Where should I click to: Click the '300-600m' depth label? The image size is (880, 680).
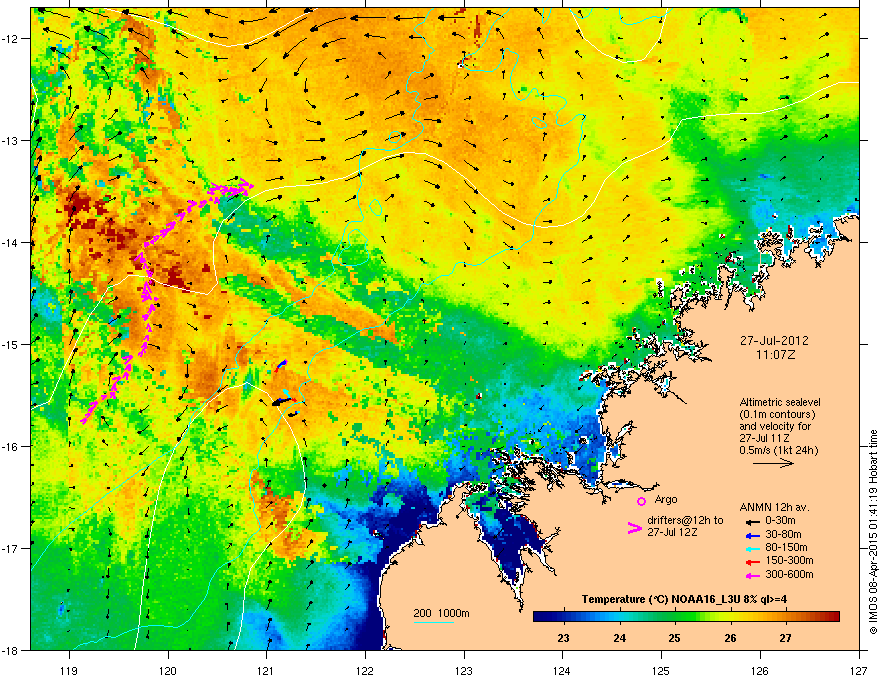(789, 574)
